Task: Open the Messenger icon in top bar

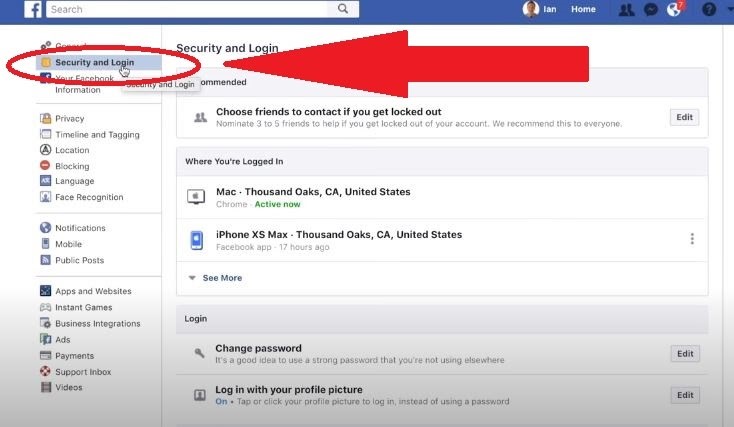Action: 651,9
